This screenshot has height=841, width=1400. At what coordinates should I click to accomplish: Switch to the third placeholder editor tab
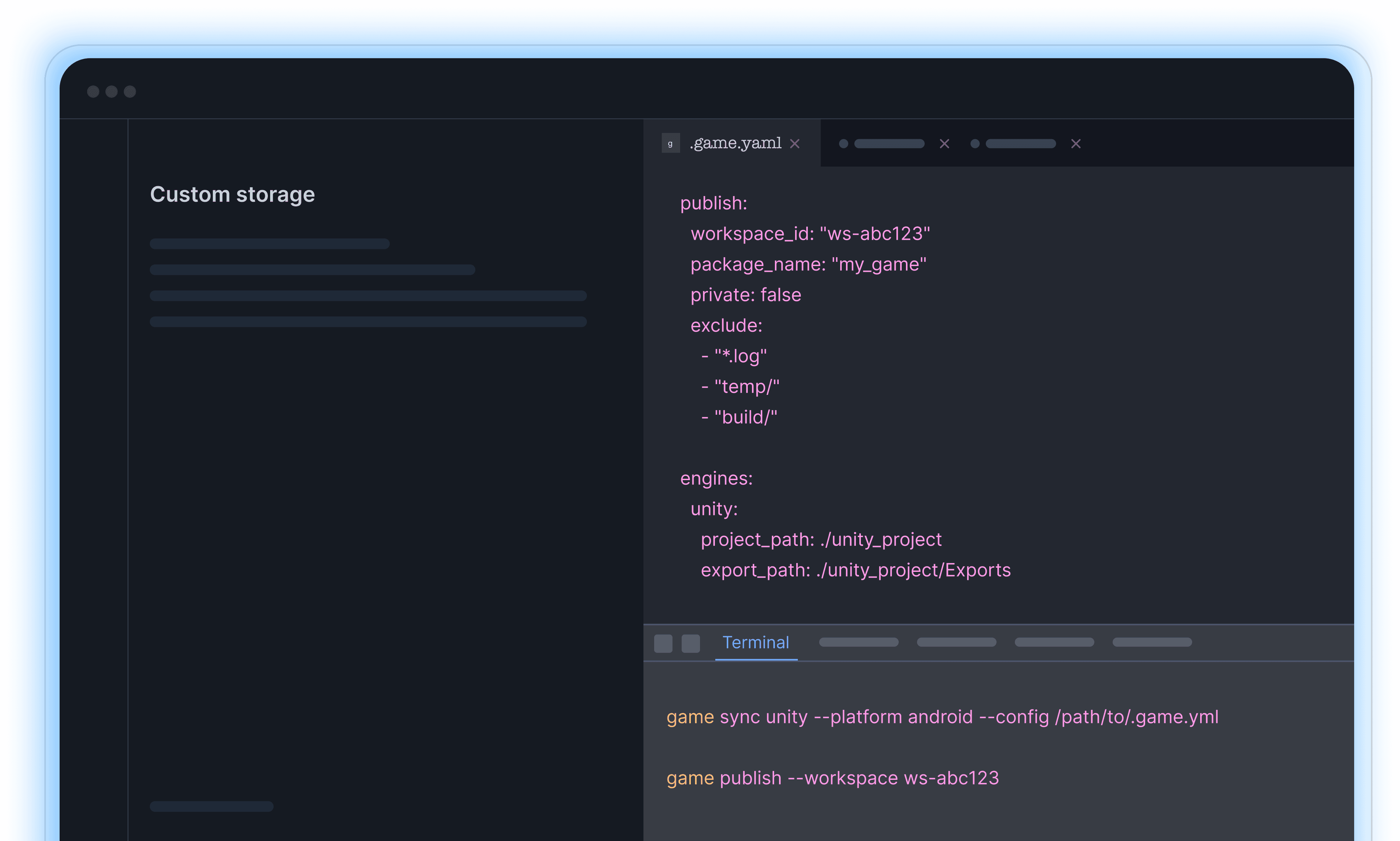(x=1020, y=144)
